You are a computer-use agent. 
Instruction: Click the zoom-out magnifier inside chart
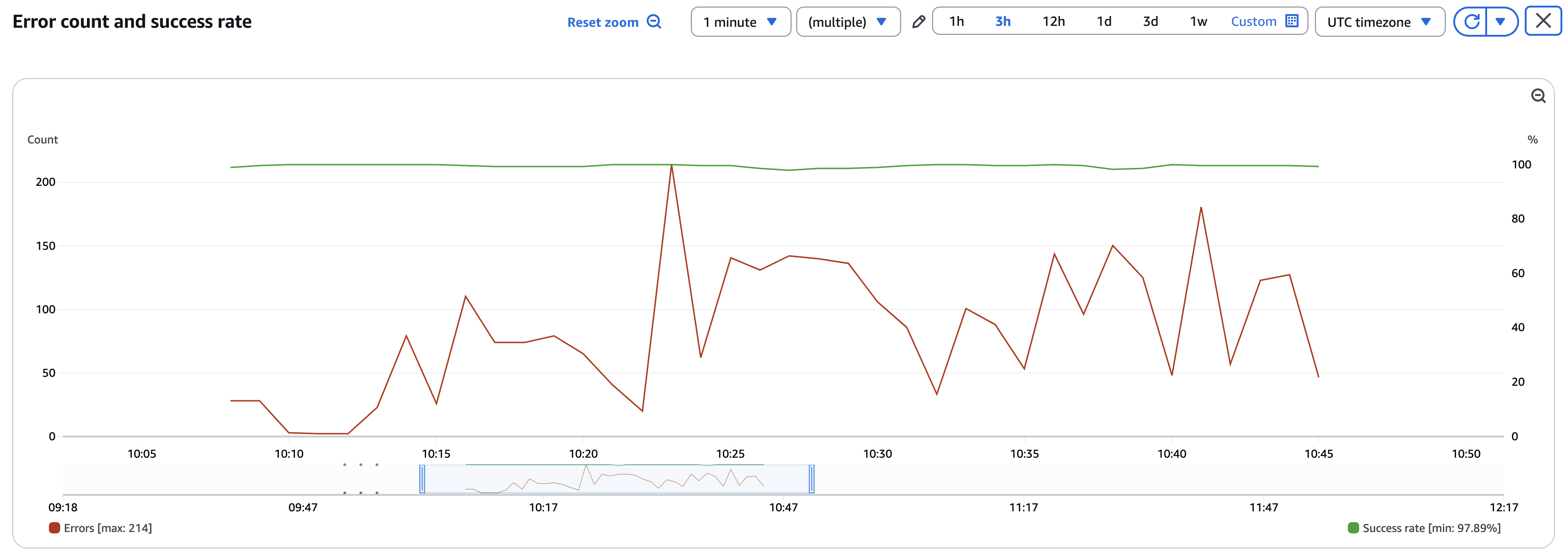tap(1538, 95)
